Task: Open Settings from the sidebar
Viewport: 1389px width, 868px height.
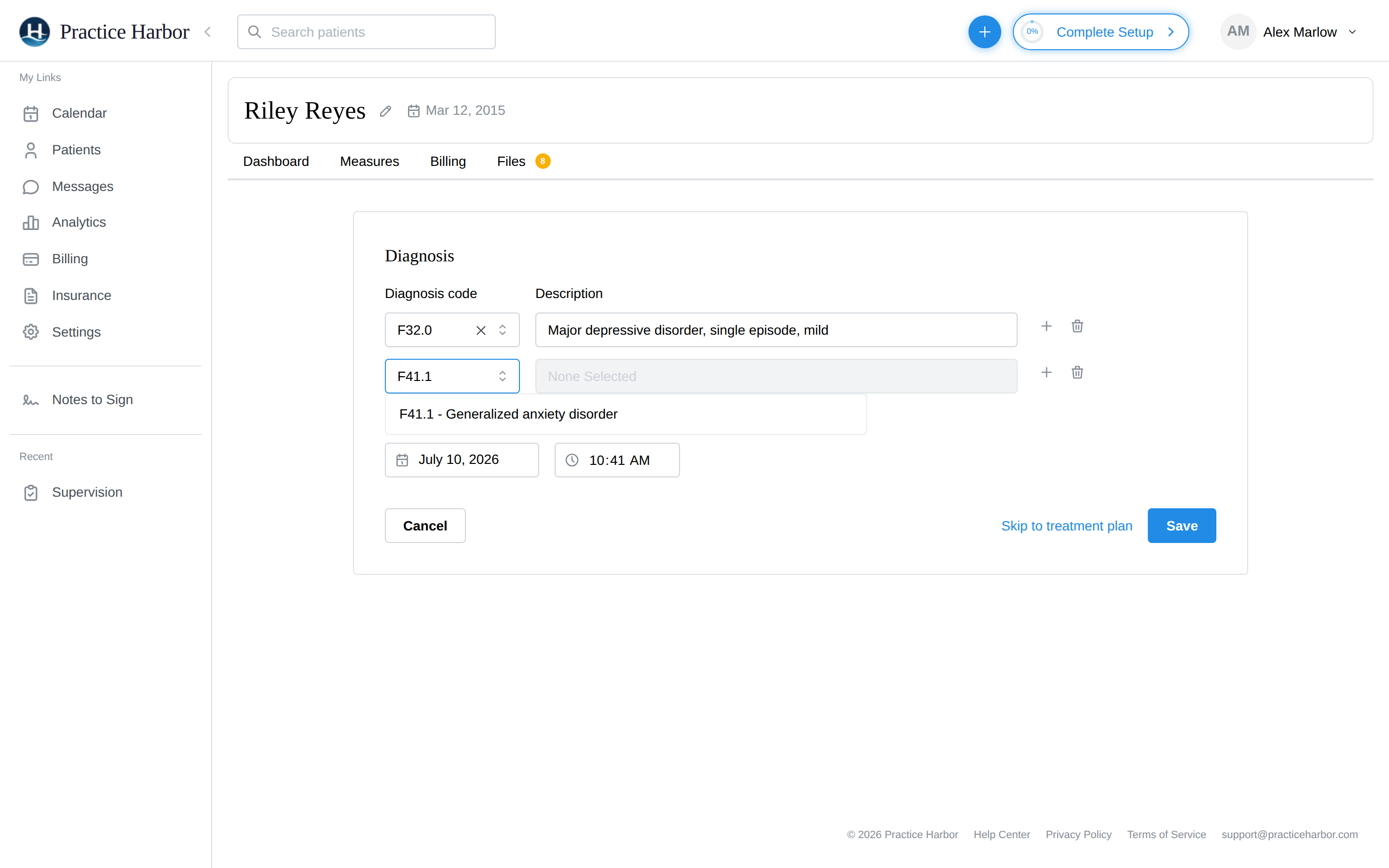Action: point(76,332)
